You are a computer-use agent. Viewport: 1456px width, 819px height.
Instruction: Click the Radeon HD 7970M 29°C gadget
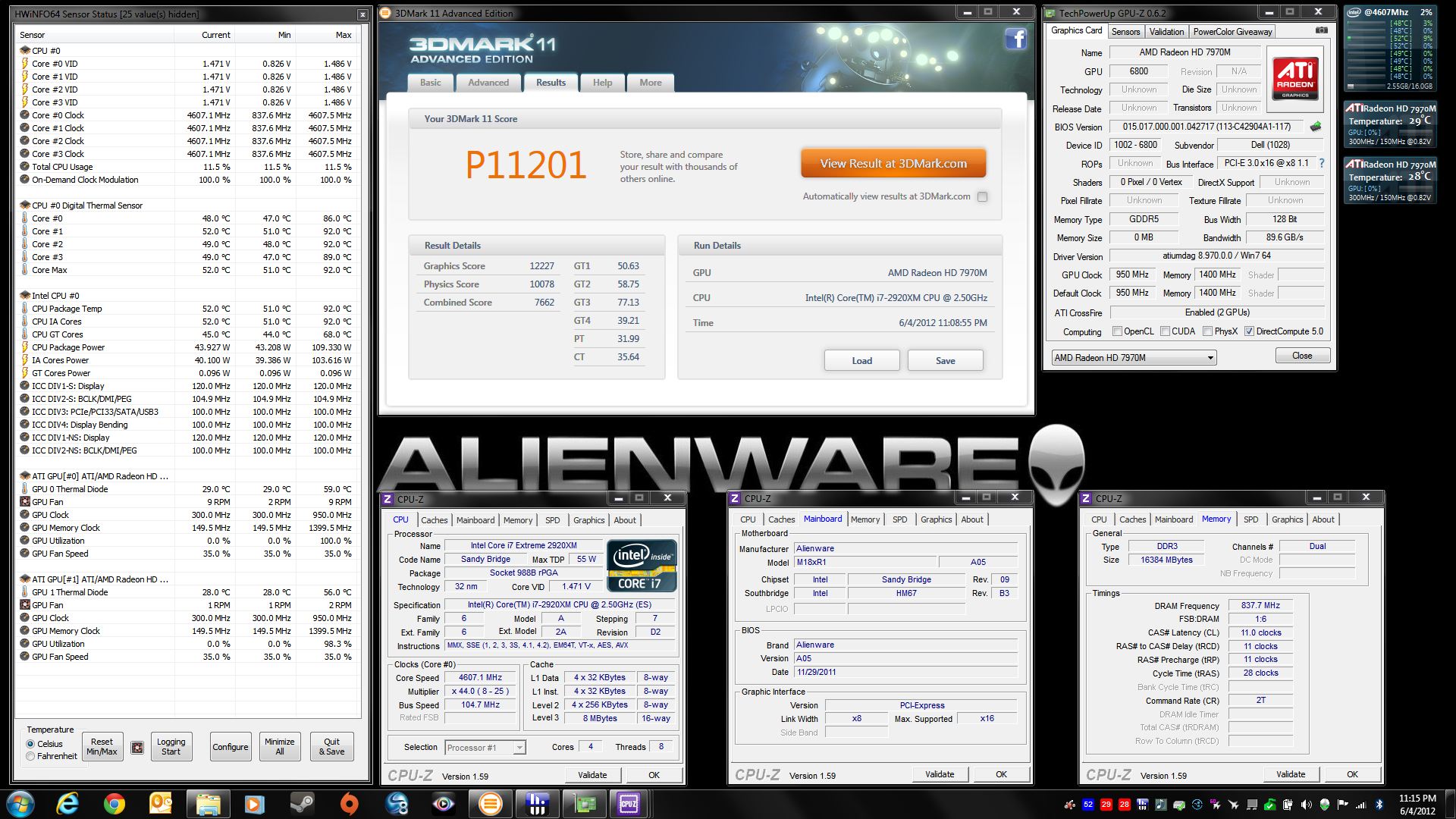1391,124
